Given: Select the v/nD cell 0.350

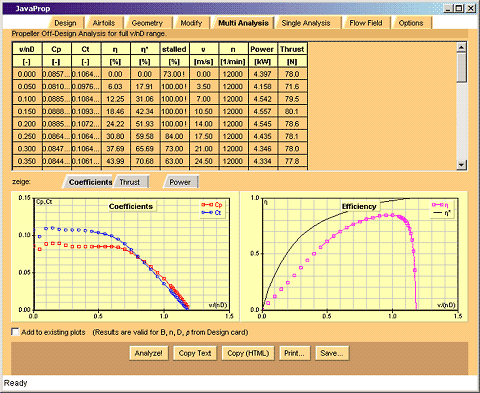Looking at the screenshot, I should coord(27,161).
